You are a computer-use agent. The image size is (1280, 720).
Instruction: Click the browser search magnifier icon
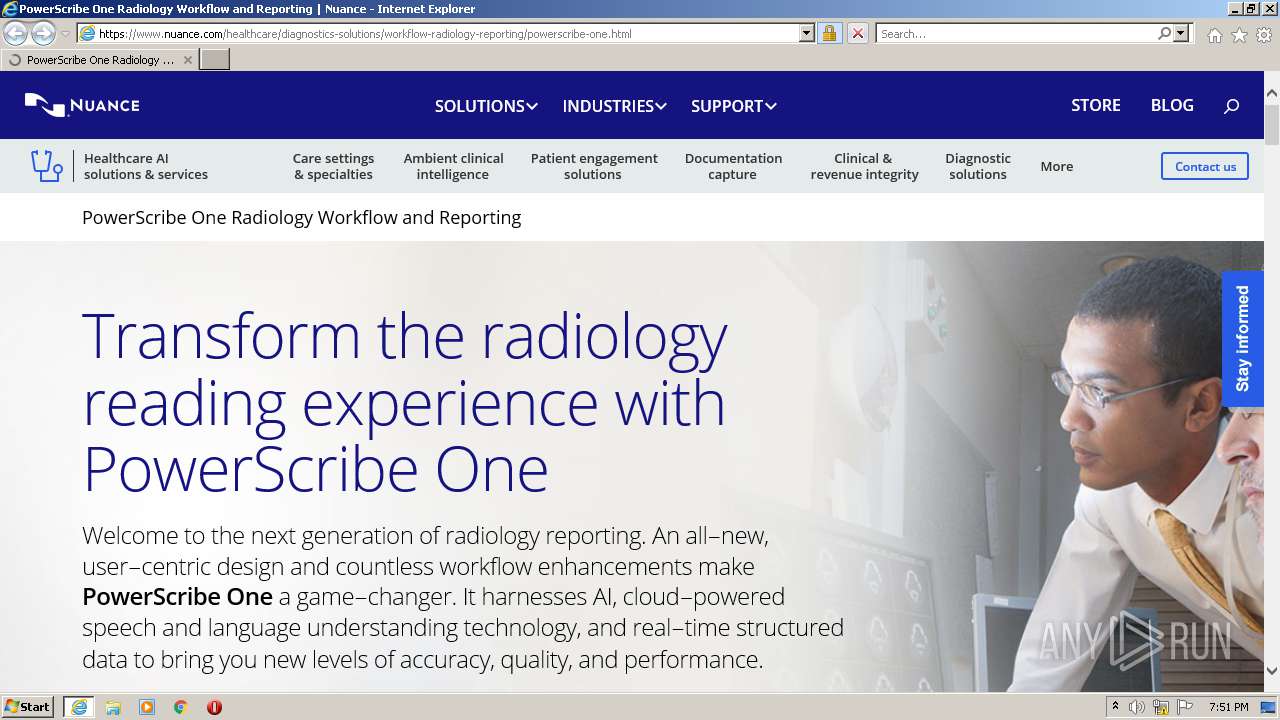[1164, 33]
